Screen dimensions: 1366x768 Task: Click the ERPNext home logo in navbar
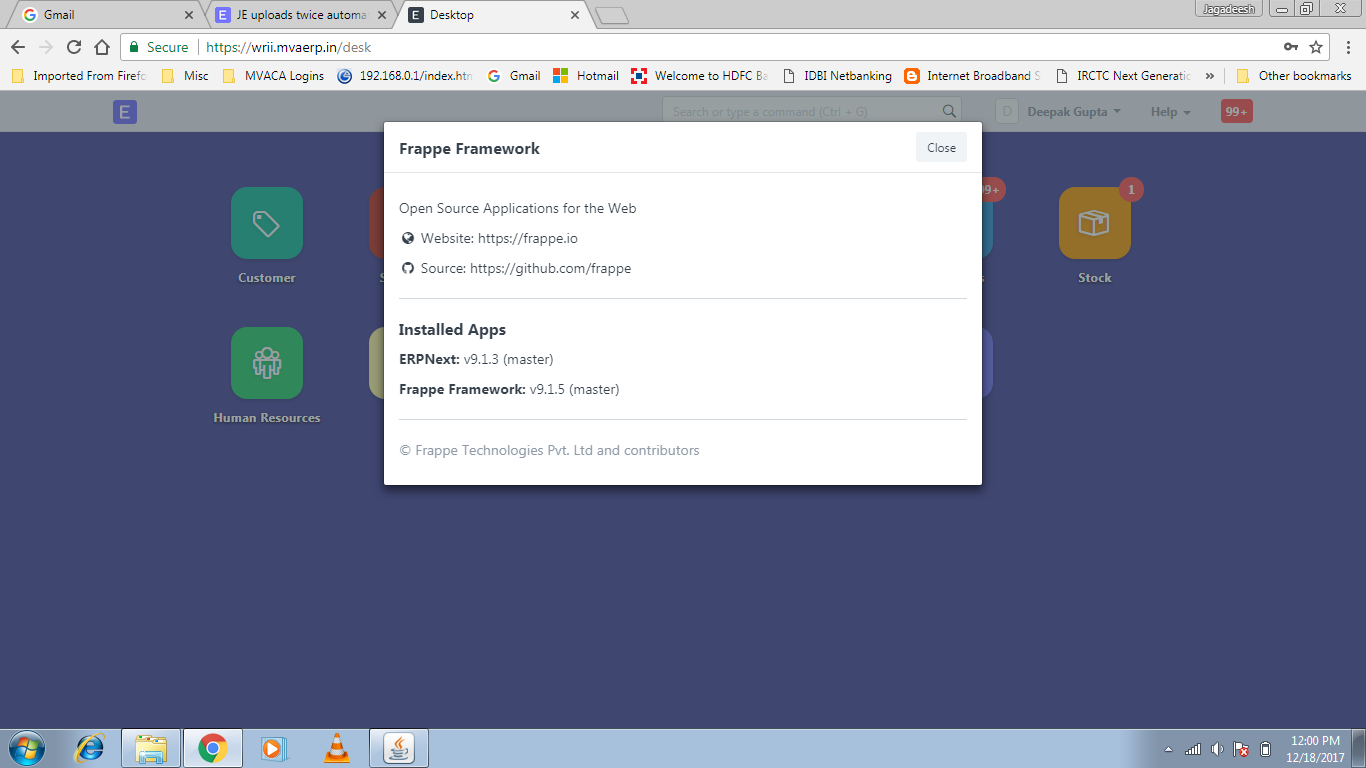point(125,112)
